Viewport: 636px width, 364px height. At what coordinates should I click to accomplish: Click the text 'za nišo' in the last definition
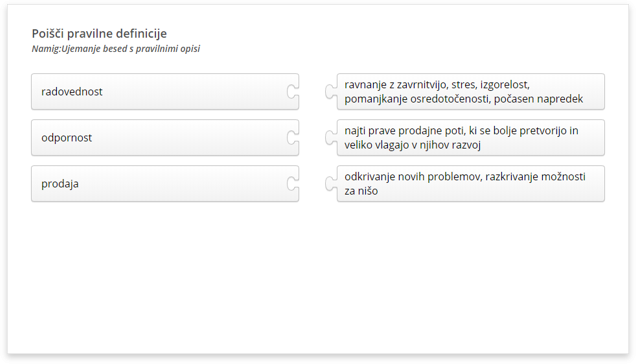[361, 191]
